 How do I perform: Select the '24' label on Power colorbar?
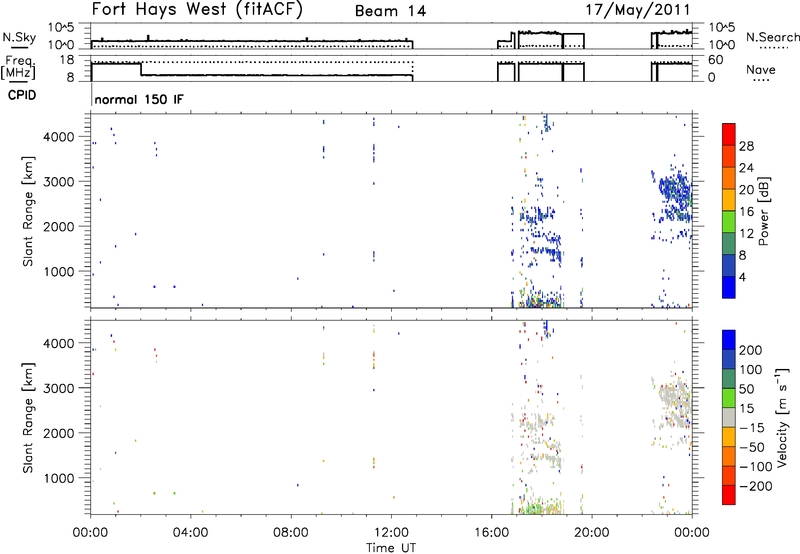(746, 168)
